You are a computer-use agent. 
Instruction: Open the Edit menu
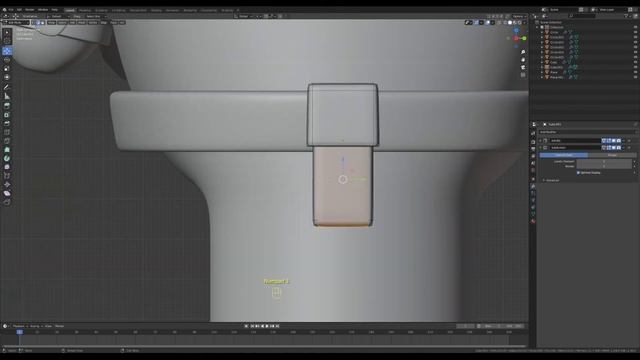(19, 10)
